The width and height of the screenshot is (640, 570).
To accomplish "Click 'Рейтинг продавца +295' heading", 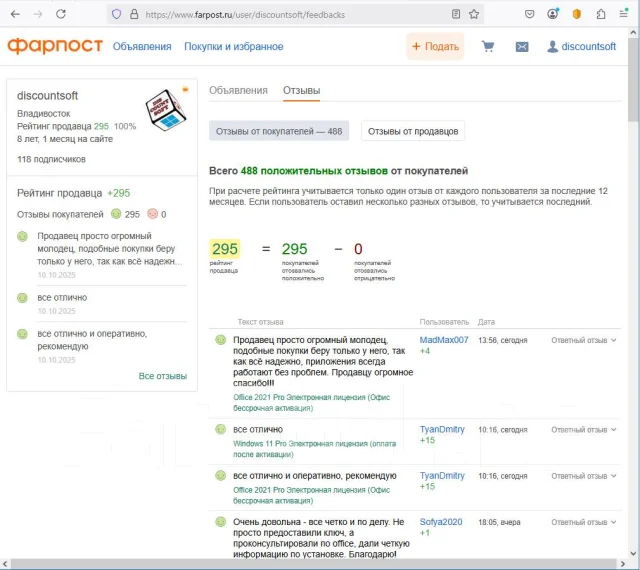I will tap(73, 193).
